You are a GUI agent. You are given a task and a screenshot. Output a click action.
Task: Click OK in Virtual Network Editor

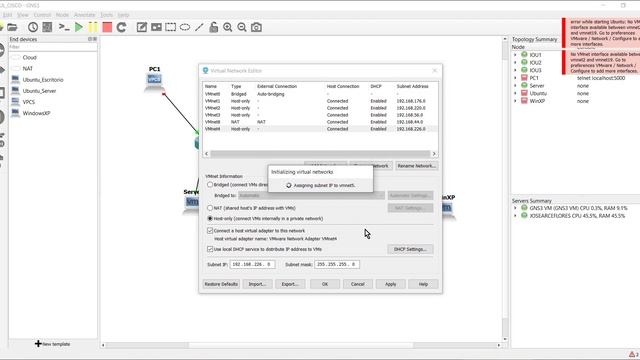point(325,284)
